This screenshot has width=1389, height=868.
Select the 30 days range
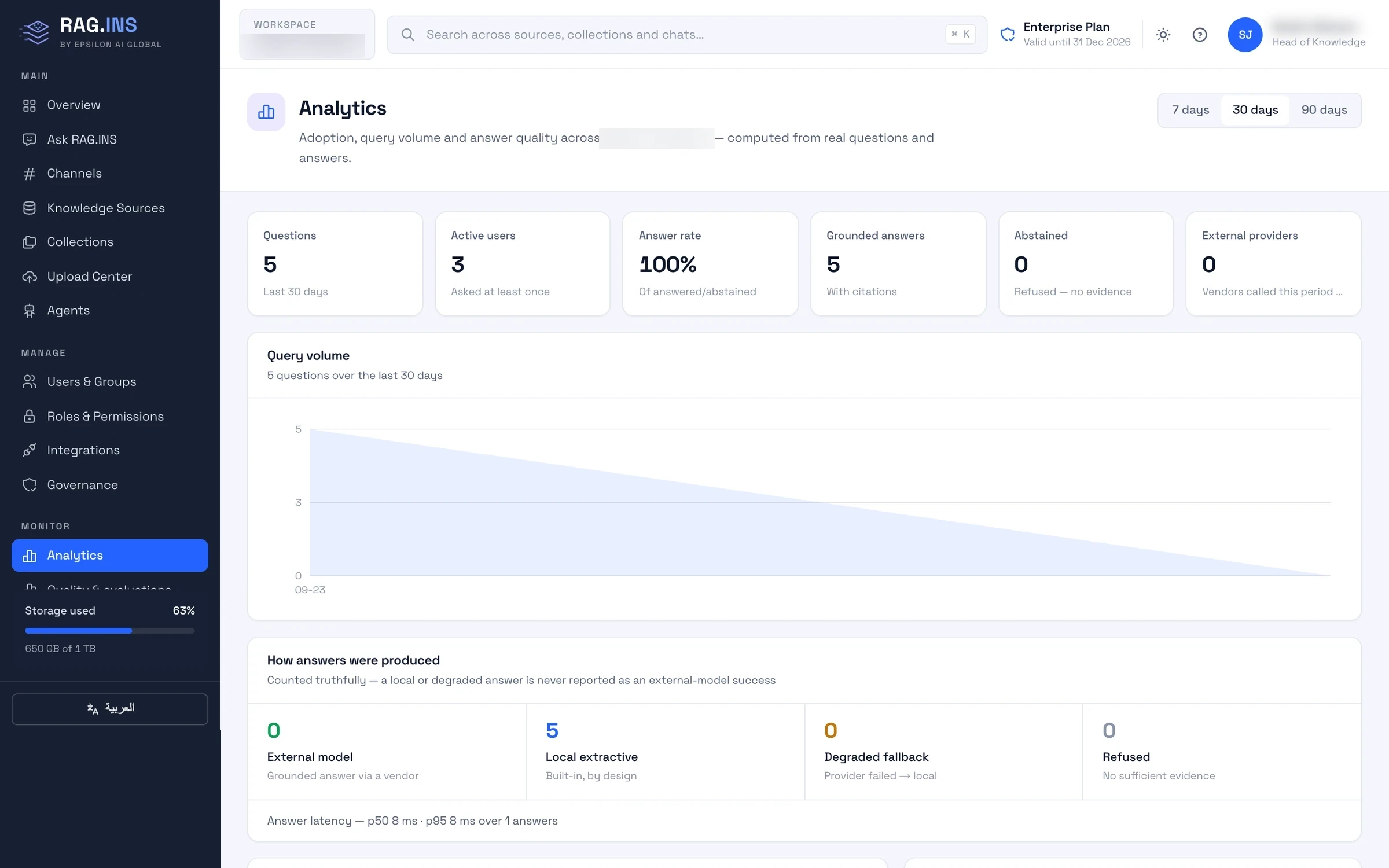[1255, 110]
